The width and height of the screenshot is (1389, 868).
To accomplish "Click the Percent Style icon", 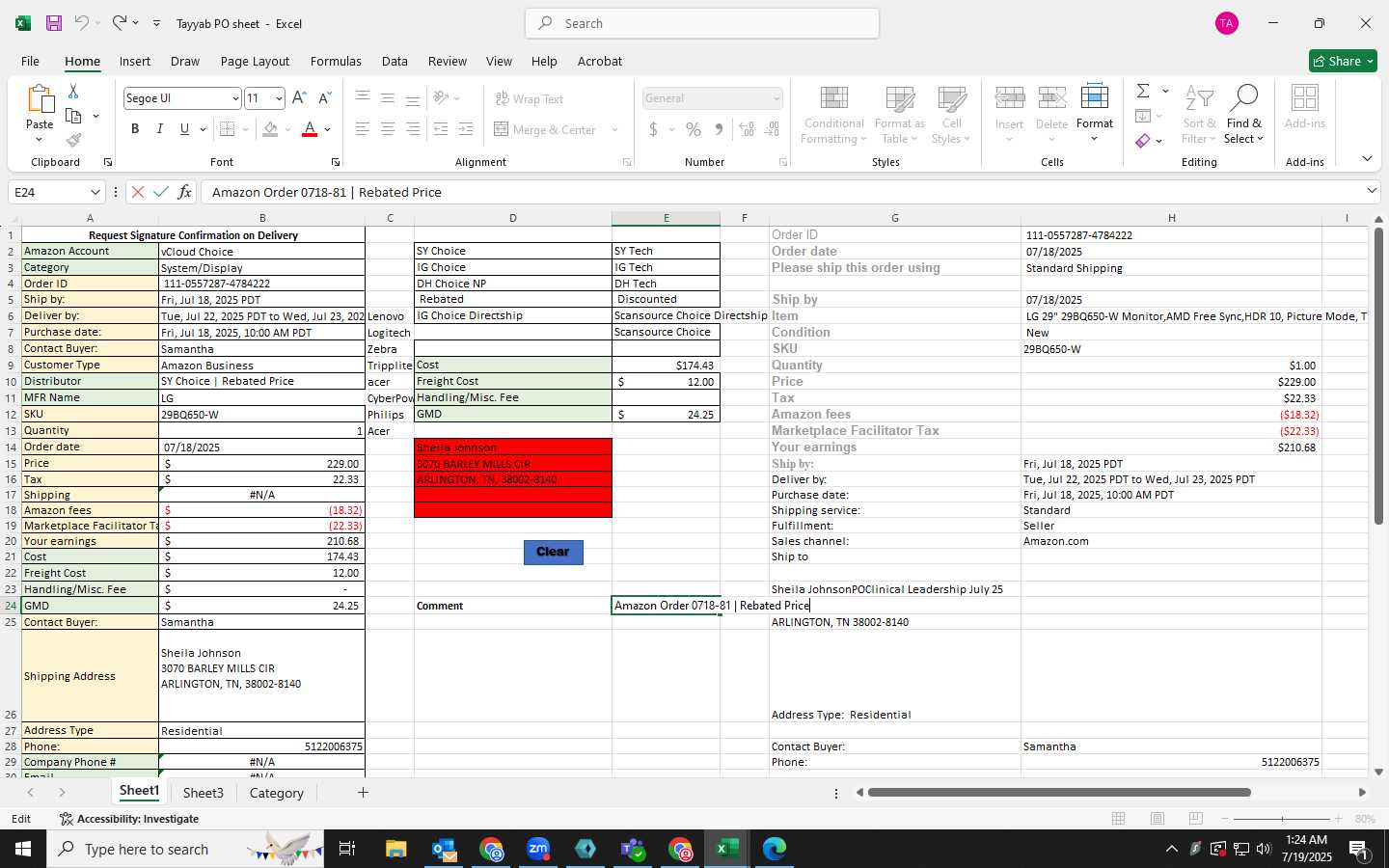I will 694,129.
